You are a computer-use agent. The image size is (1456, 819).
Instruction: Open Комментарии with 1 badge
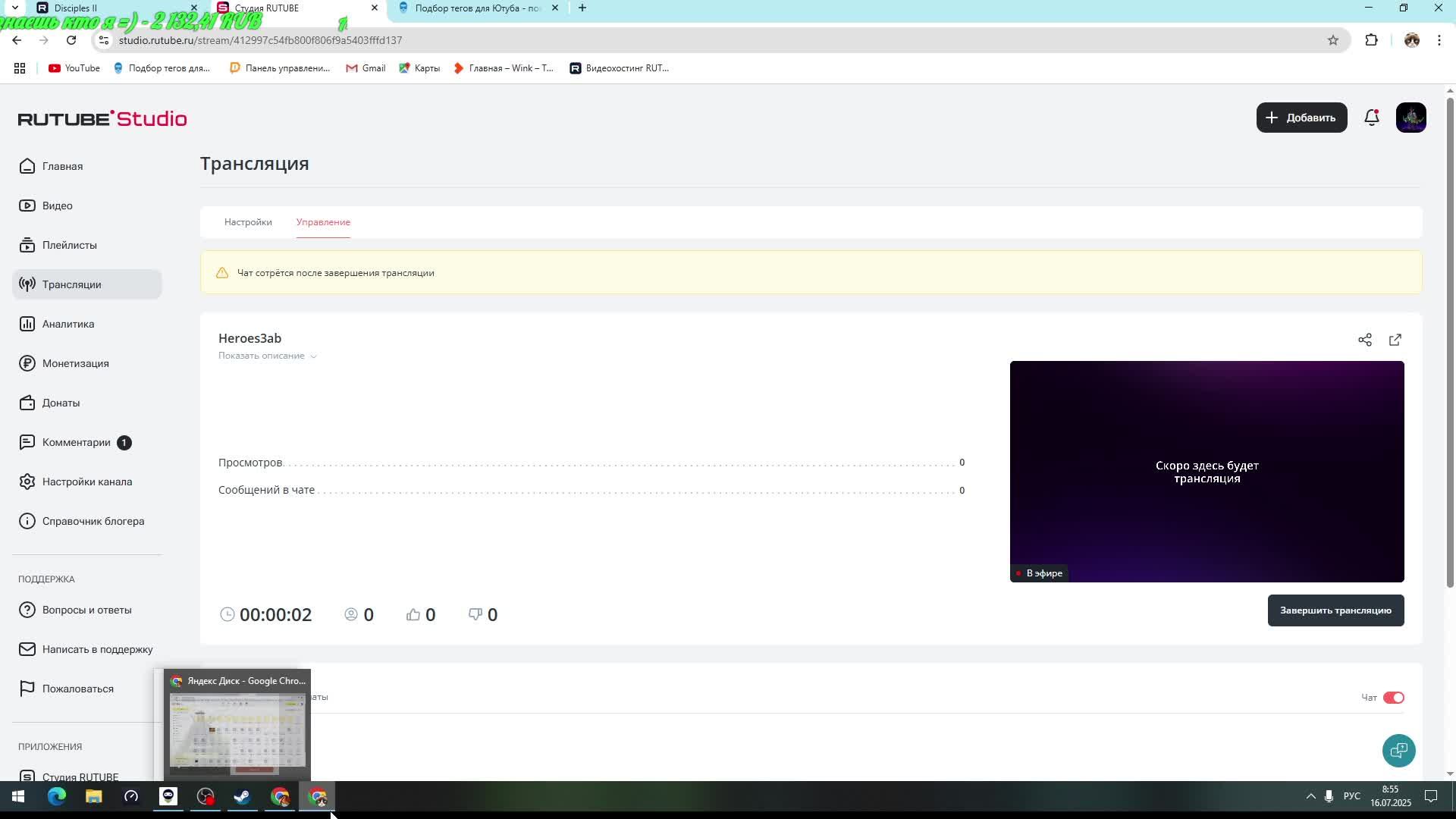tap(76, 442)
